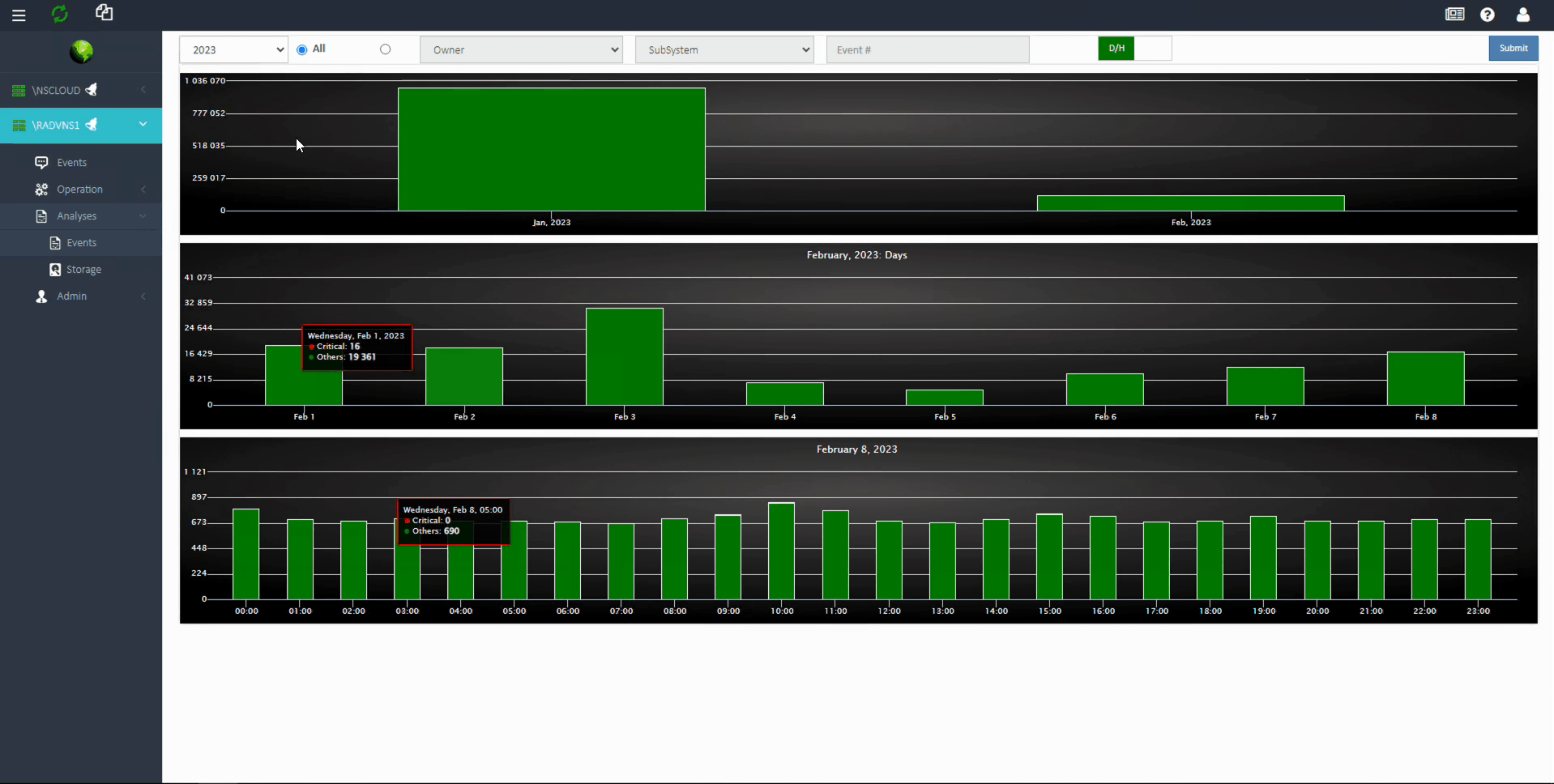Click the 'February, 2023: Days' chart title

pos(857,255)
